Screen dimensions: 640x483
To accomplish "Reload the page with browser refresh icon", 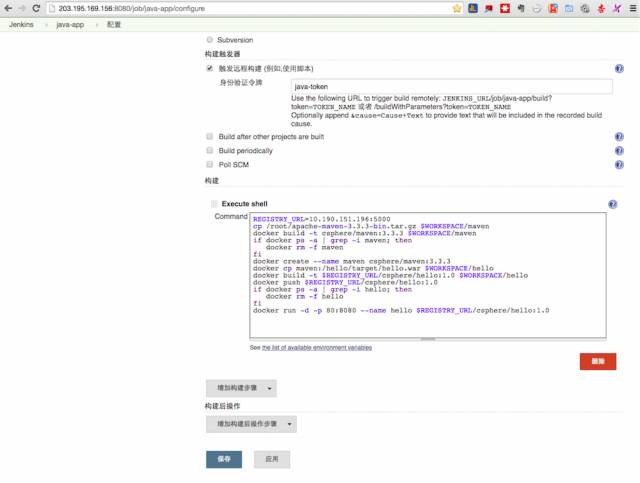I will click(x=36, y=8).
